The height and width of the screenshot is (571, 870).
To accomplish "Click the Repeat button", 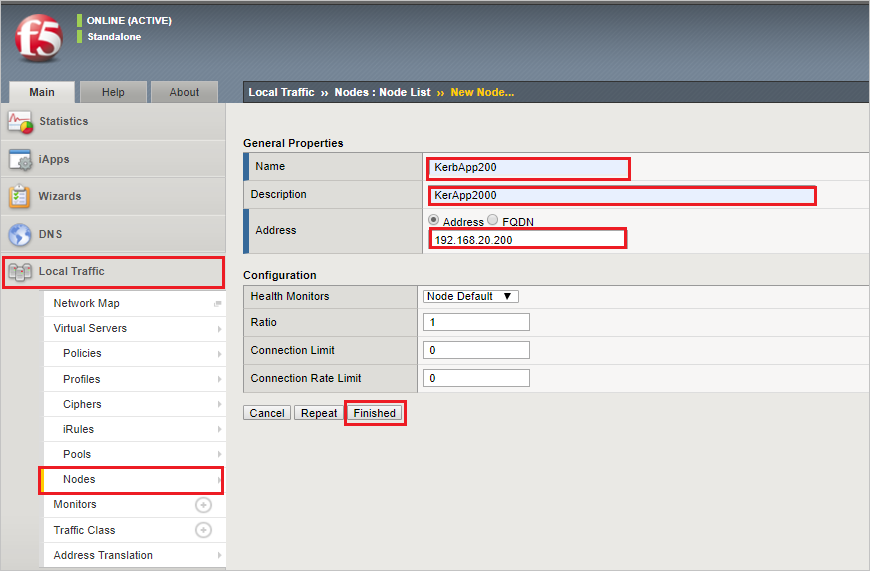I will click(319, 413).
